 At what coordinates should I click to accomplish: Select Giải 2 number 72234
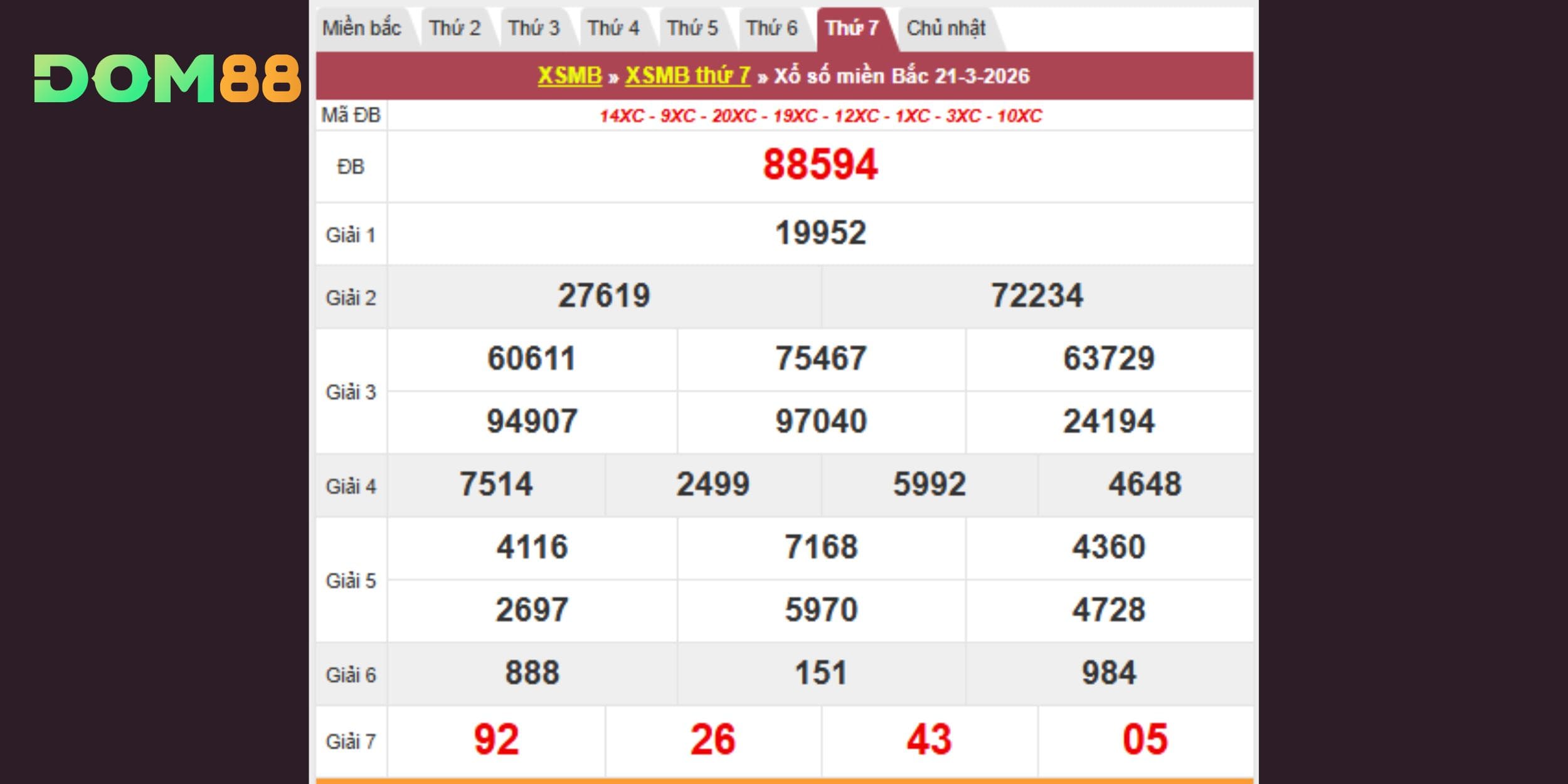(1037, 296)
